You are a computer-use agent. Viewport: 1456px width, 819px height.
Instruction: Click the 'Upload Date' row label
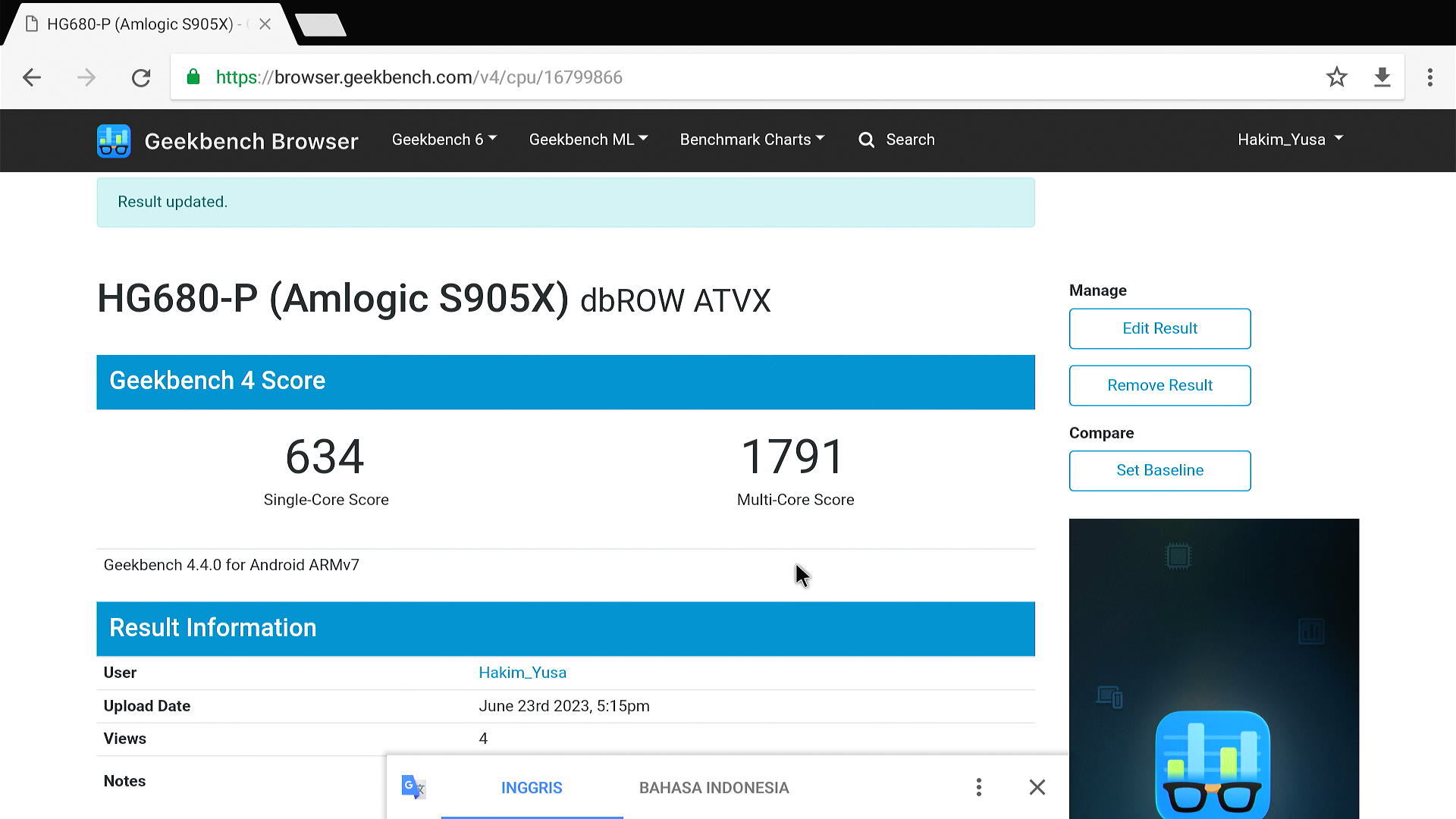146,706
